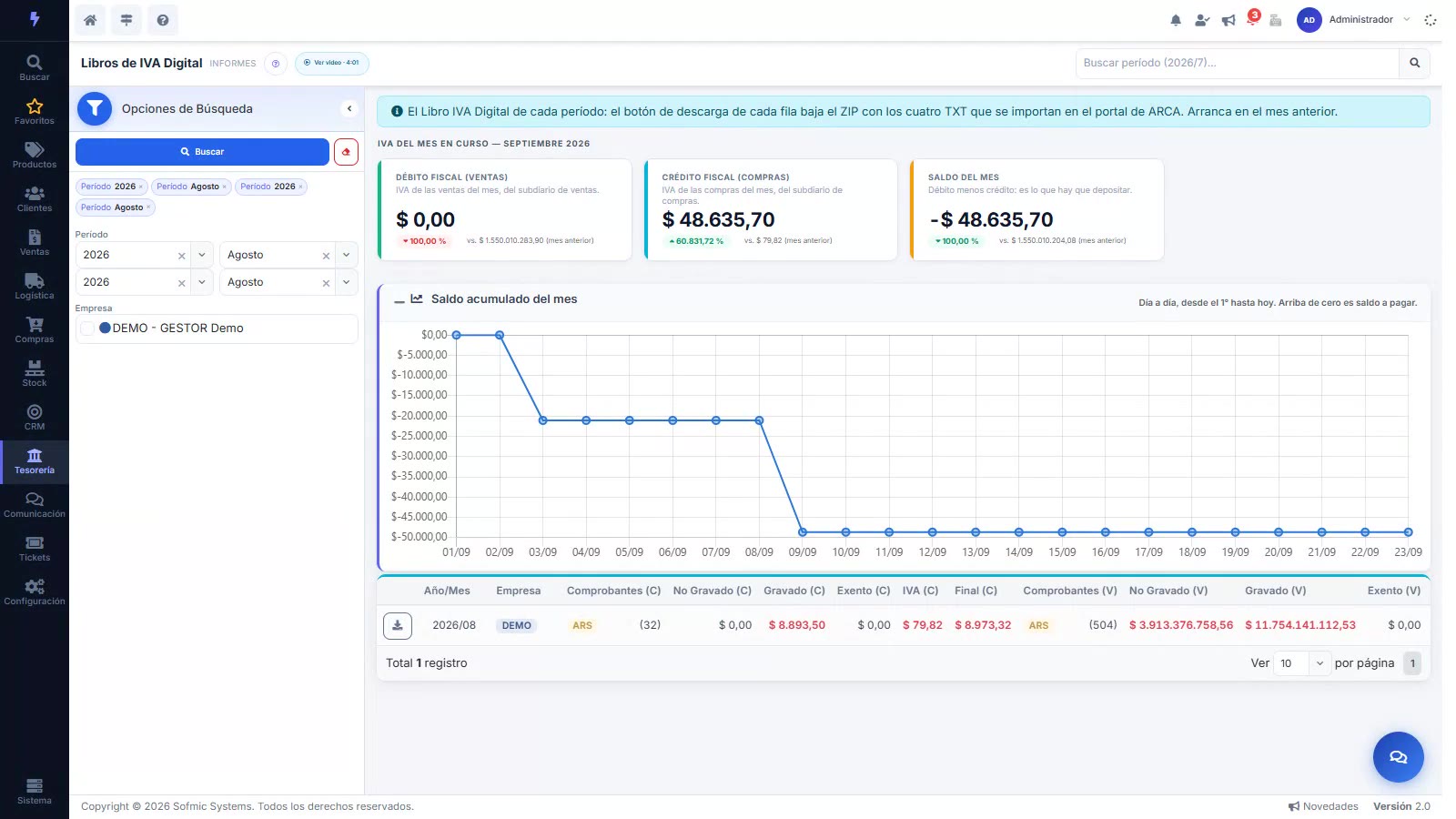This screenshot has width=1456, height=819.
Task: Open the chat support bubble
Action: tap(1399, 757)
